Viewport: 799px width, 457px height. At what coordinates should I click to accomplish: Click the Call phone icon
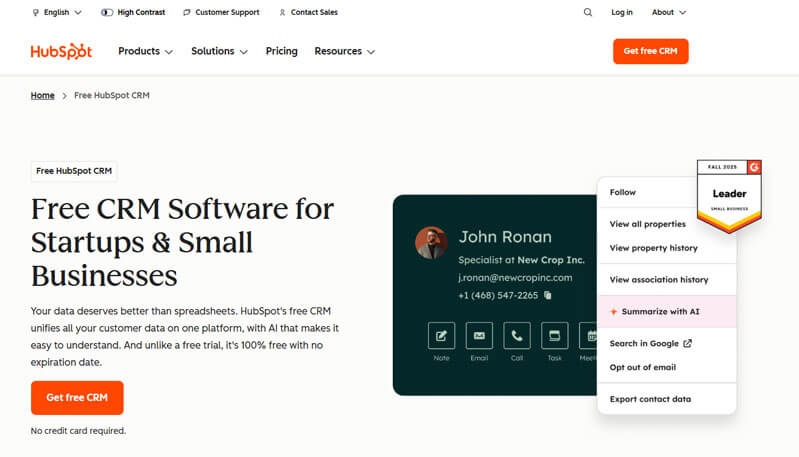(x=517, y=335)
